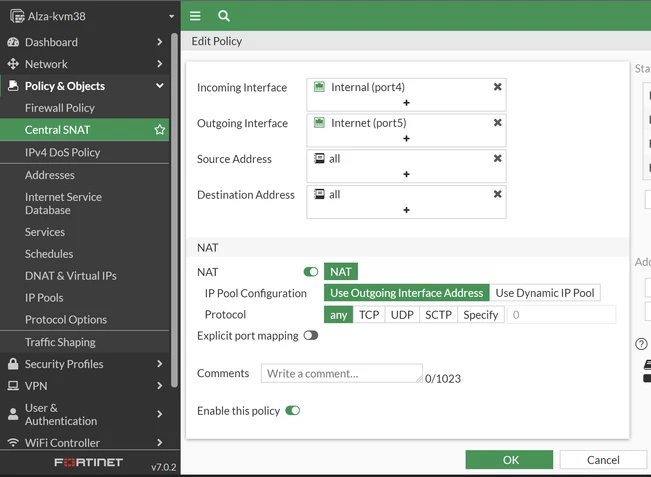Click the Dashboard gauge icon

tap(13, 42)
